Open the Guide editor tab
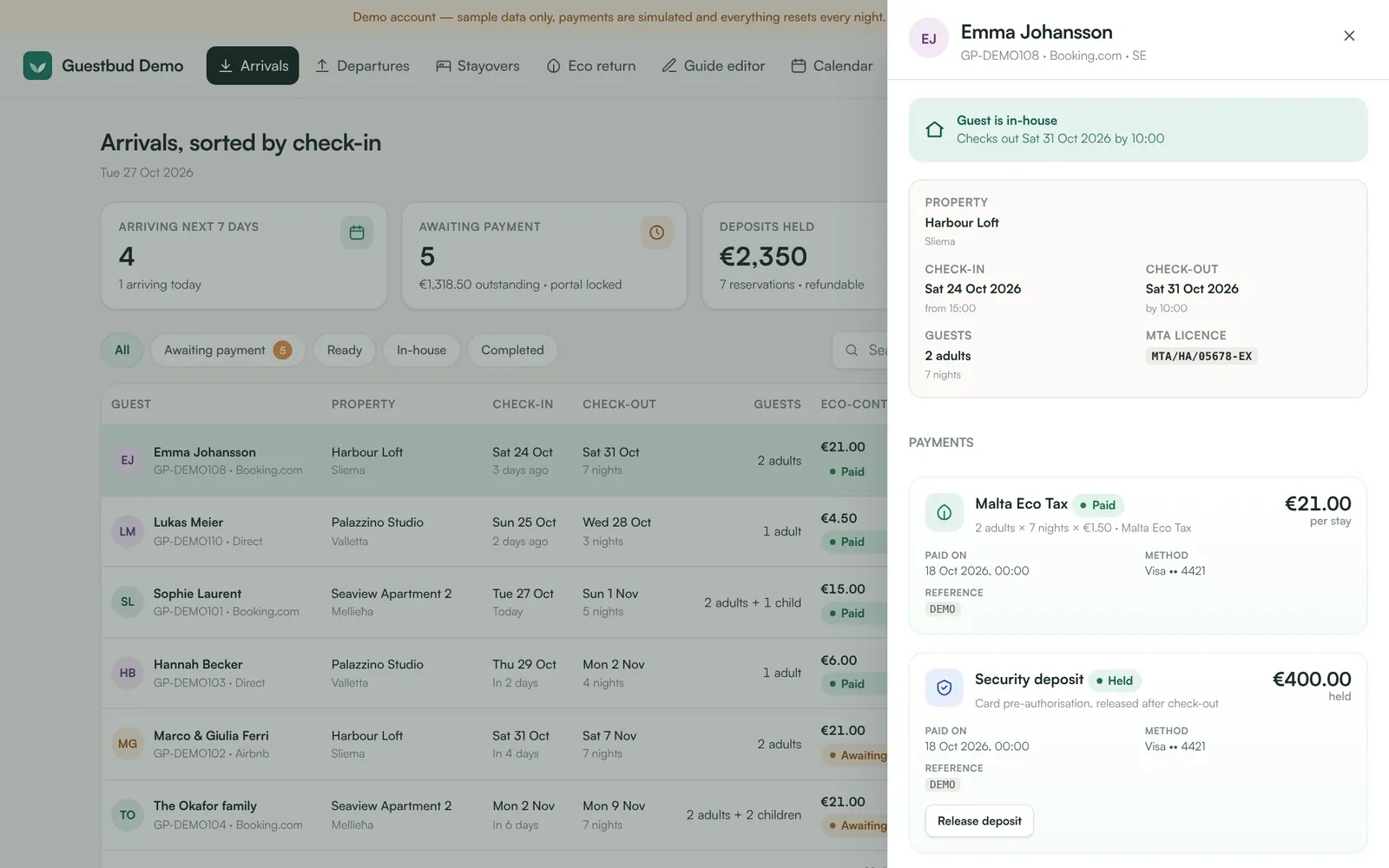The height and width of the screenshot is (868, 1389). tap(714, 66)
